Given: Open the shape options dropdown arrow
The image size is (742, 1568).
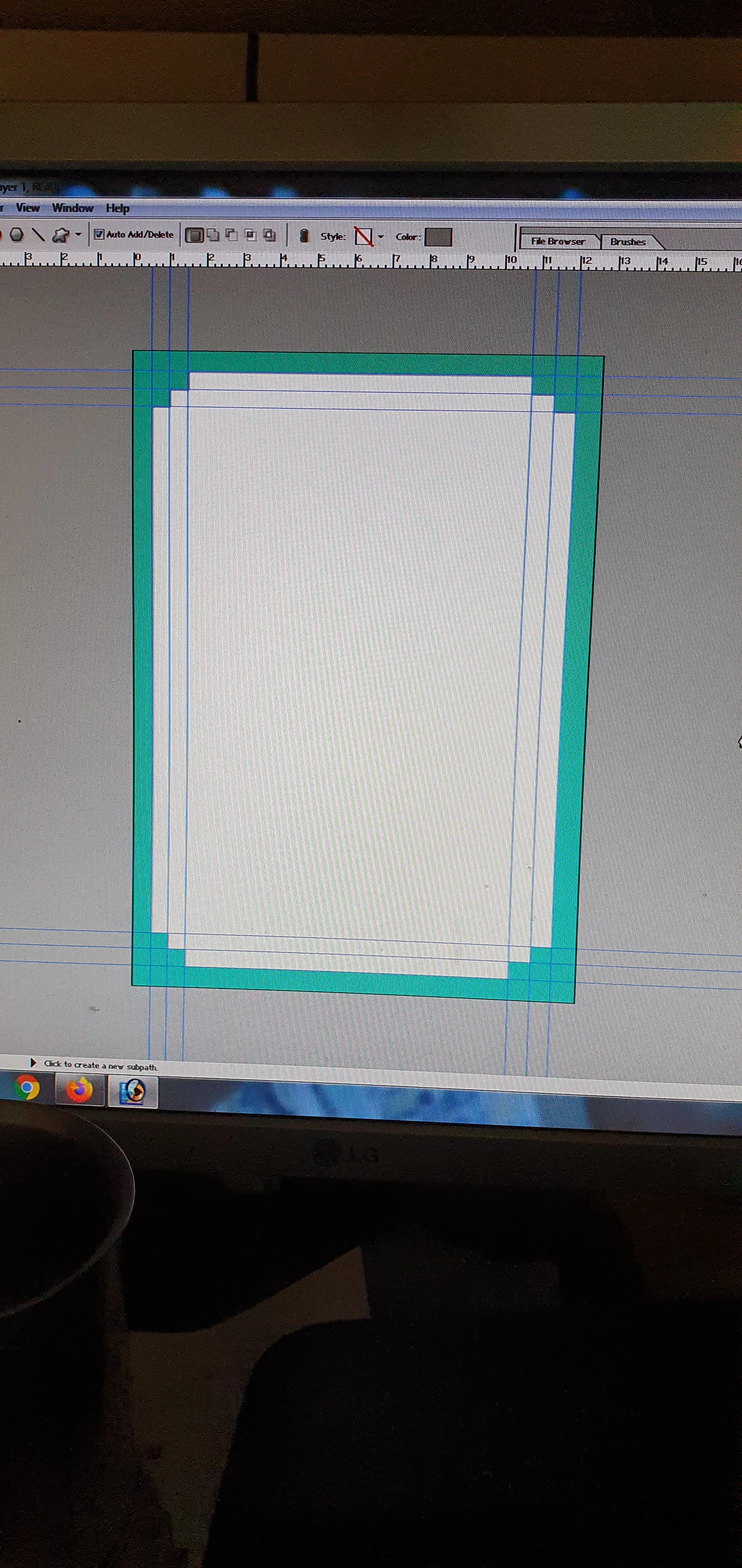Looking at the screenshot, I should (78, 235).
